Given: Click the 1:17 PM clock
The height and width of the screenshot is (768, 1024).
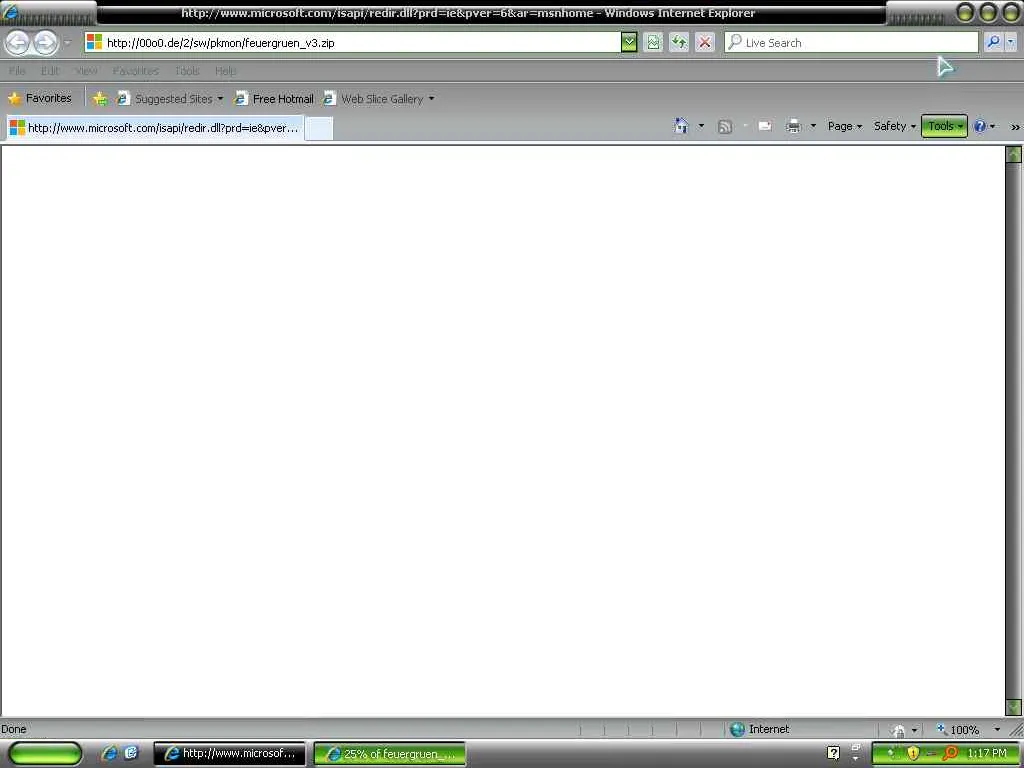Looking at the screenshot, I should (x=987, y=753).
